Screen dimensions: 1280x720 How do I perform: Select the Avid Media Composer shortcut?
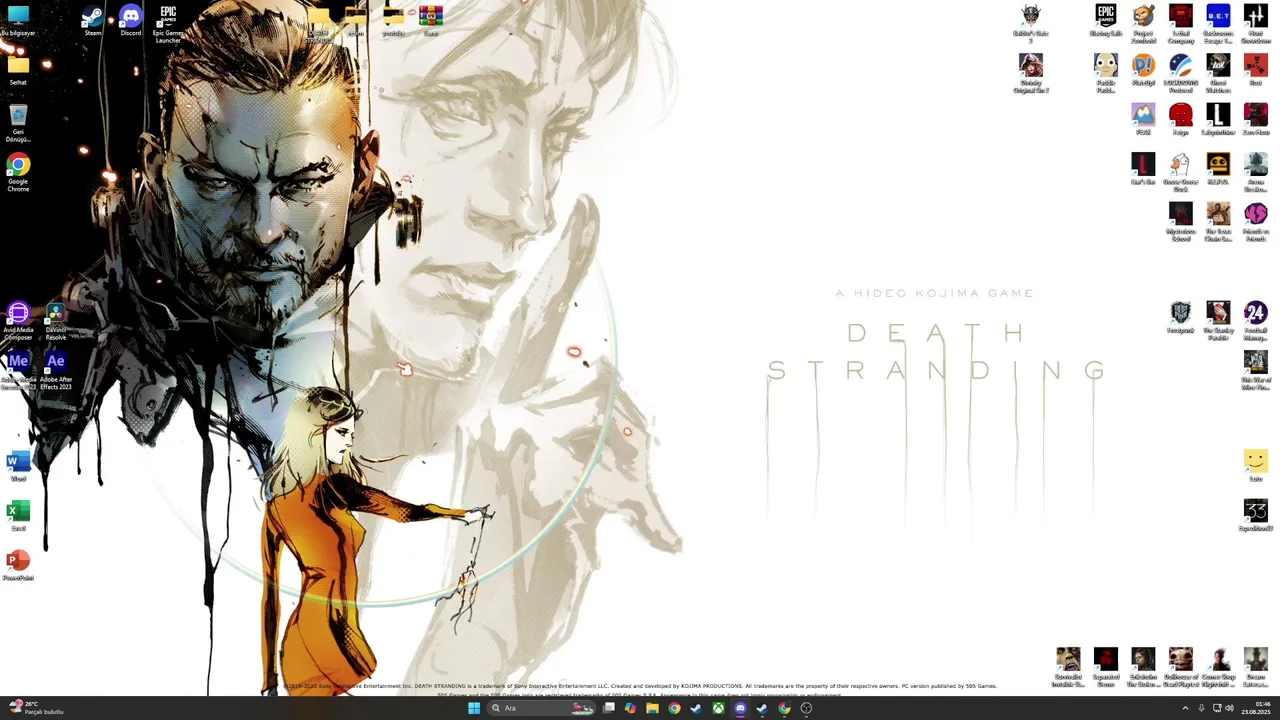click(18, 320)
